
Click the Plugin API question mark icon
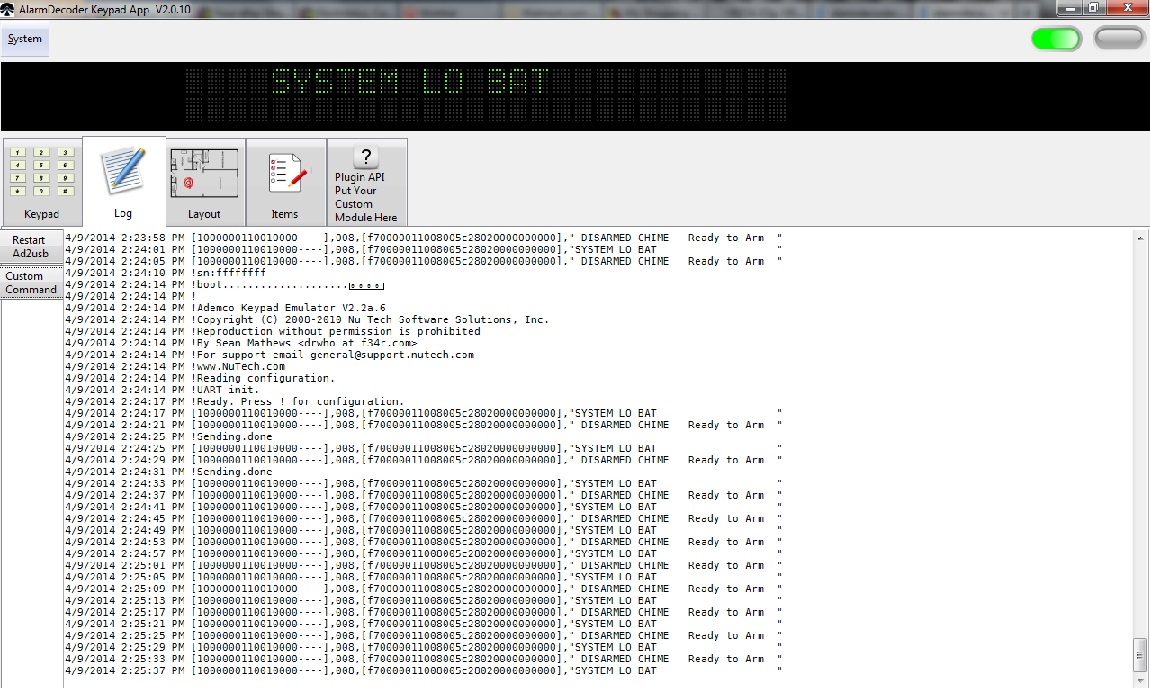(366, 156)
